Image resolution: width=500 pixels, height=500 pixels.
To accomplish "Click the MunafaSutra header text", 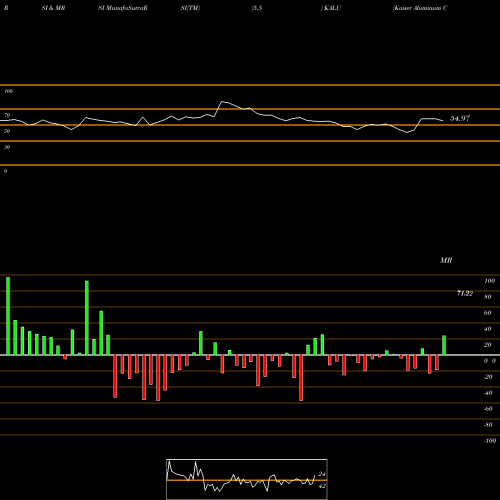I will pos(123,8).
